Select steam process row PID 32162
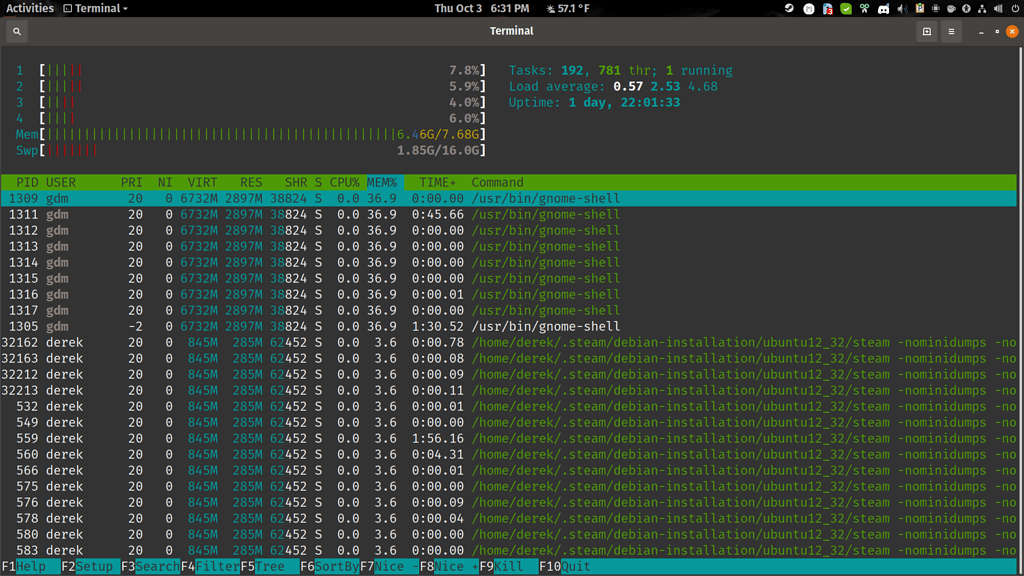1024x576 pixels. tap(509, 342)
